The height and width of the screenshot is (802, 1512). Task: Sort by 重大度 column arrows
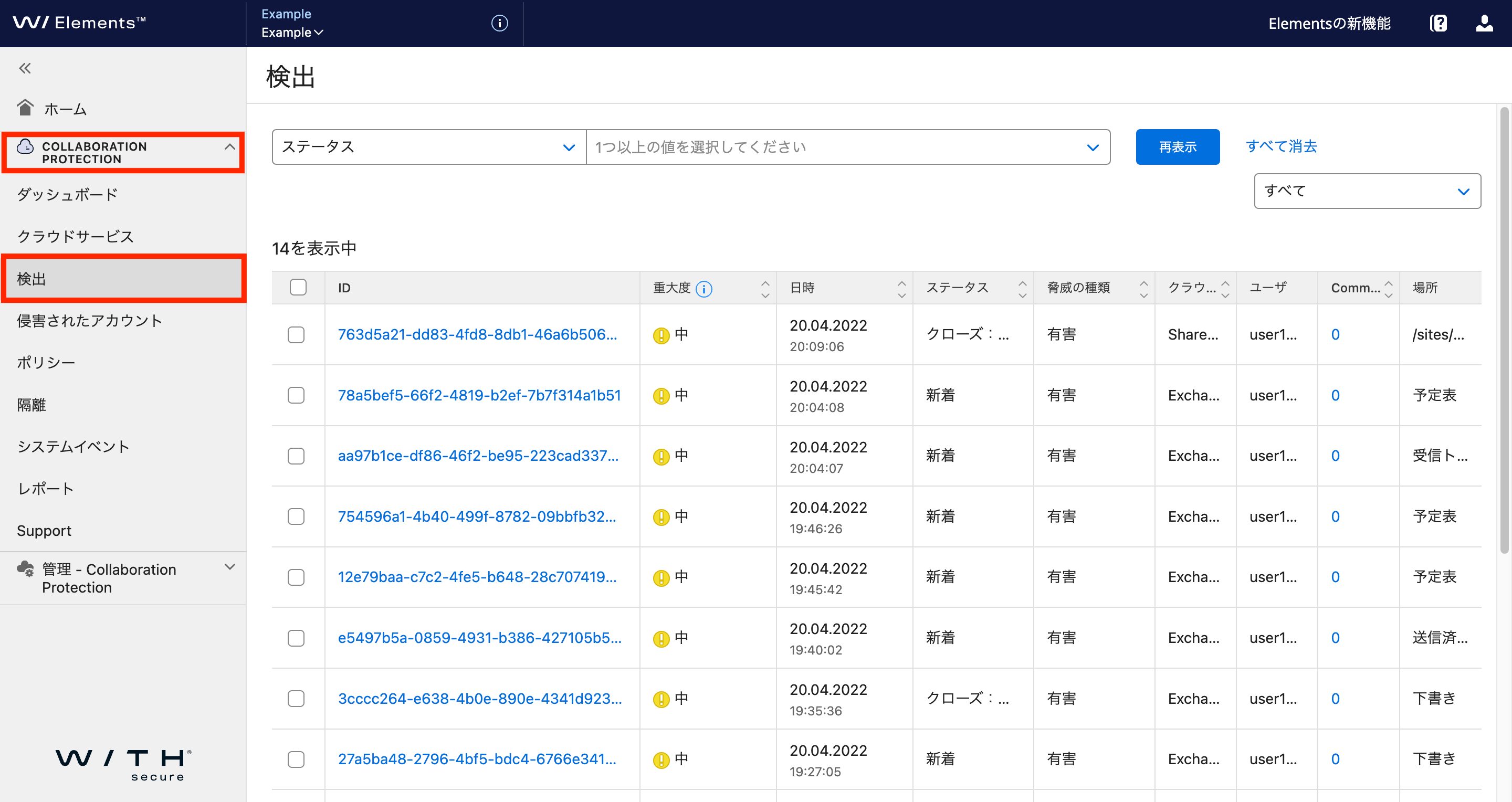click(765, 289)
